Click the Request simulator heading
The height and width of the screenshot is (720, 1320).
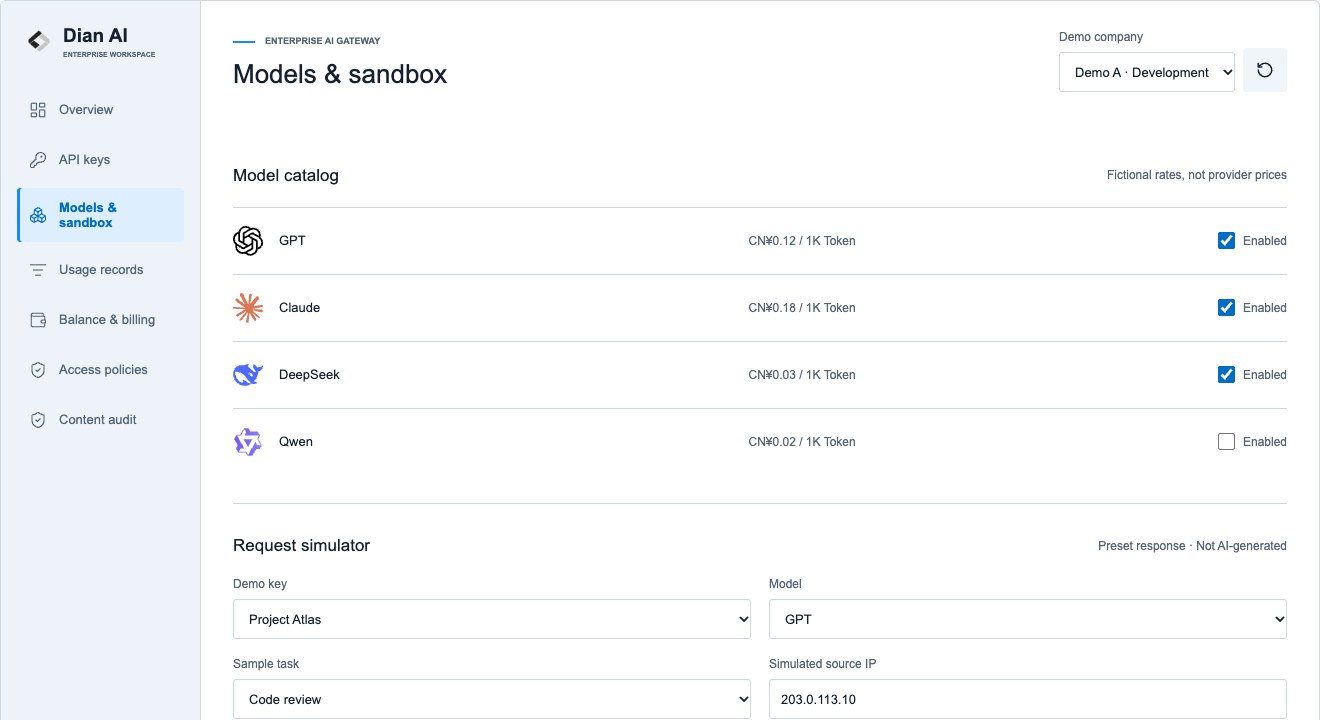pyautogui.click(x=301, y=546)
